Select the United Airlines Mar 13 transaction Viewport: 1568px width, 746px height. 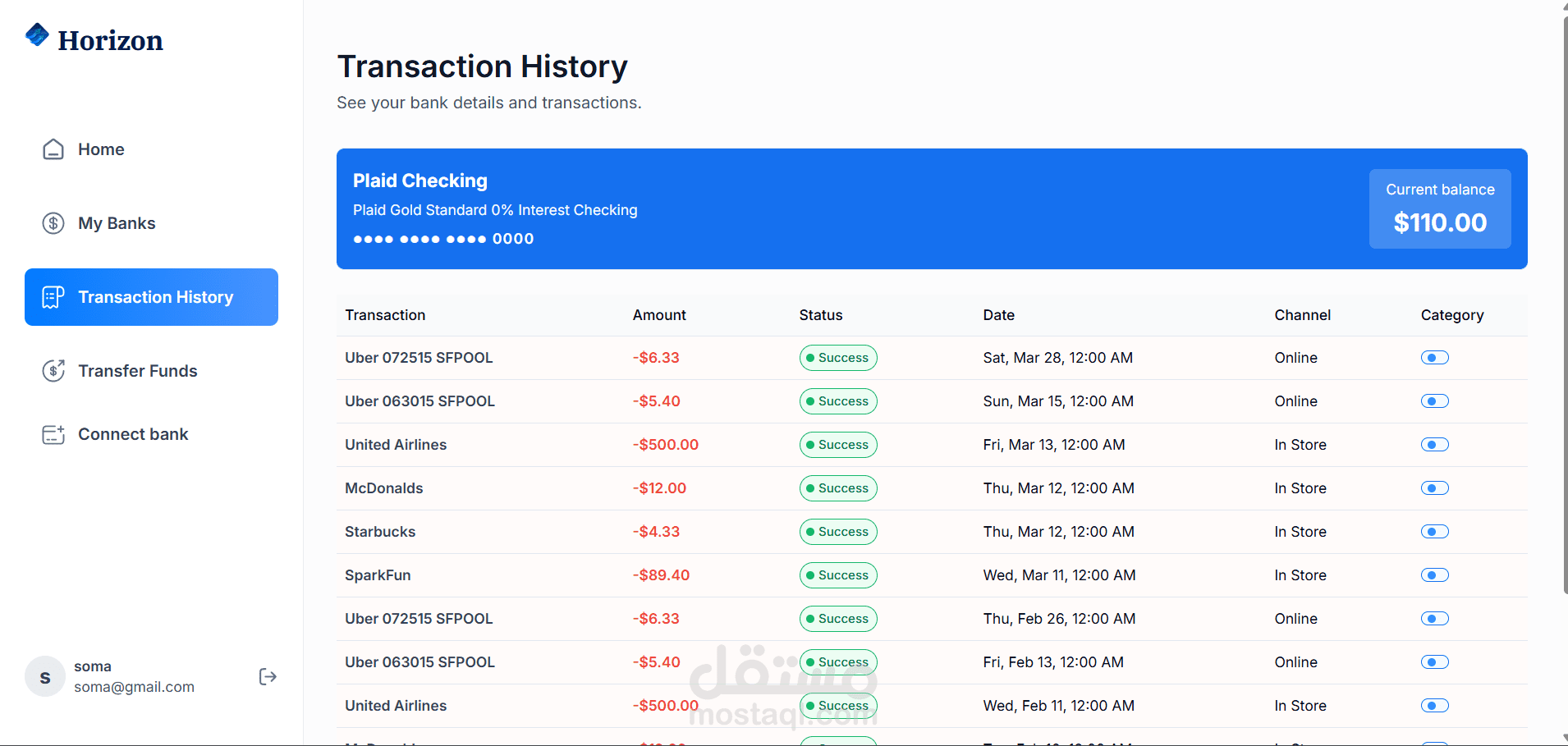(396, 445)
